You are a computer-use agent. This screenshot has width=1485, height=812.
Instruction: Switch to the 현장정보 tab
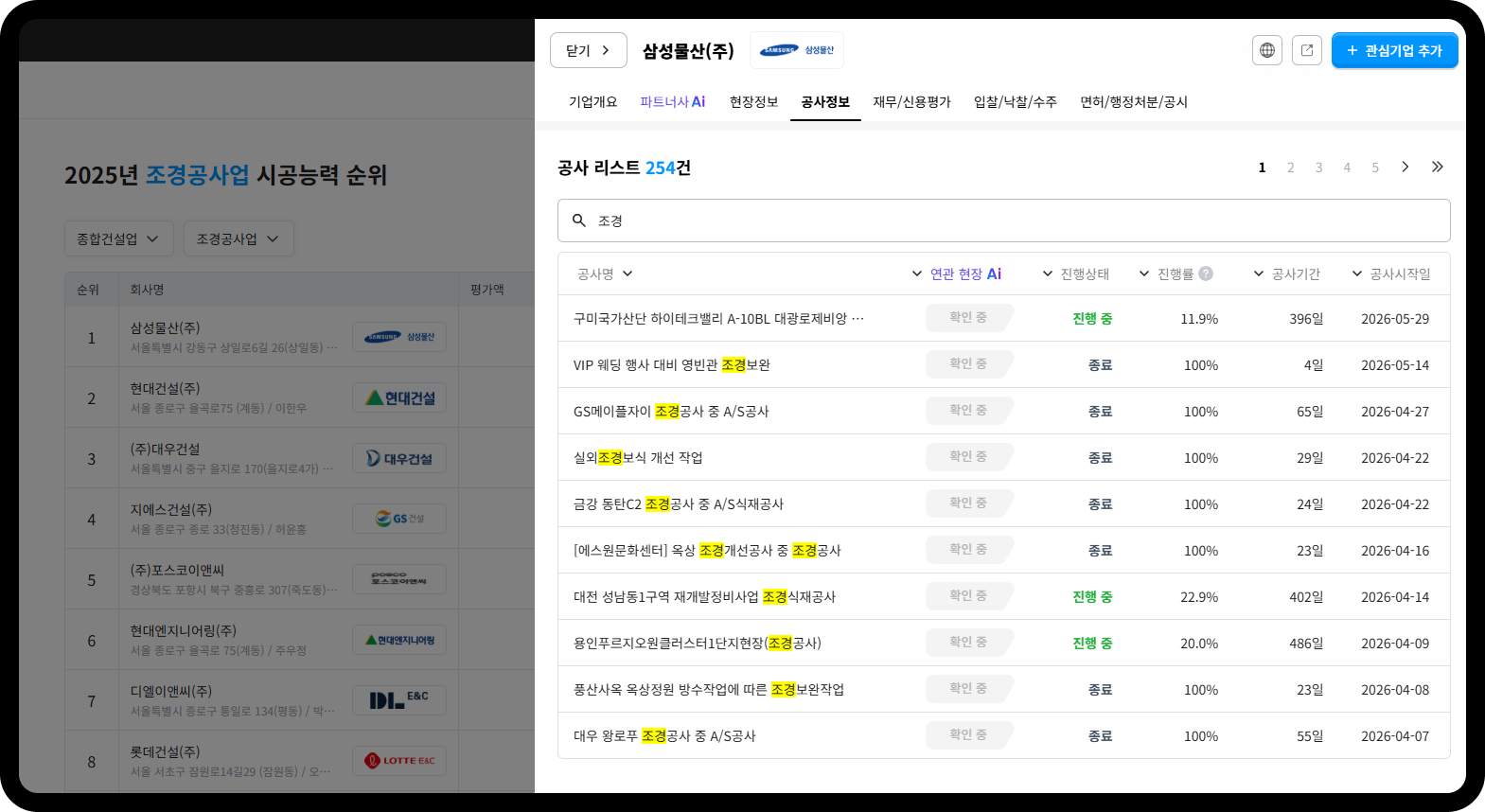point(753,101)
